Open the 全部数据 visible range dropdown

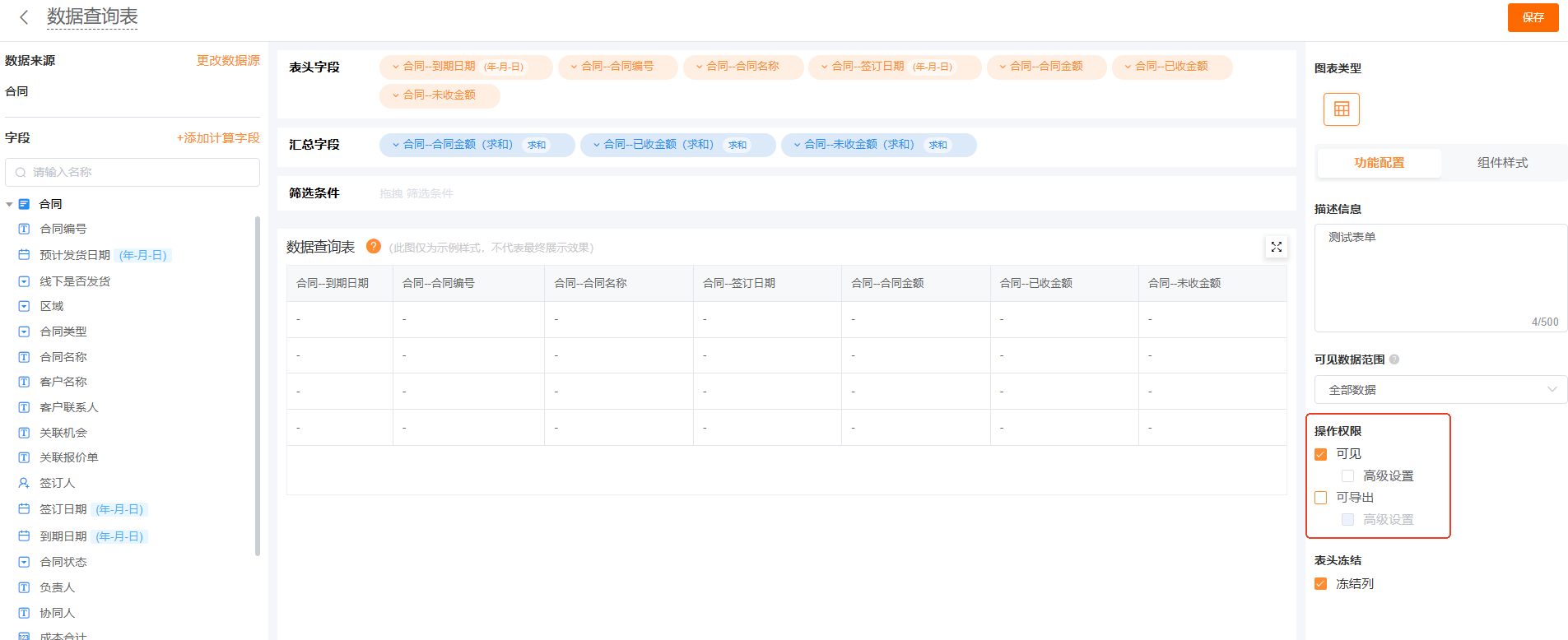(1440, 390)
